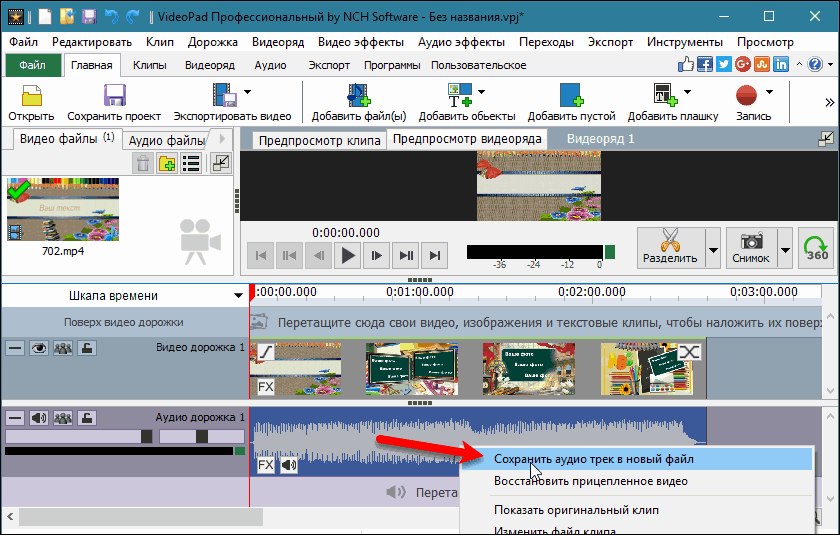The image size is (840, 535).
Task: Click the LinkedIn share icon
Action: click(781, 65)
